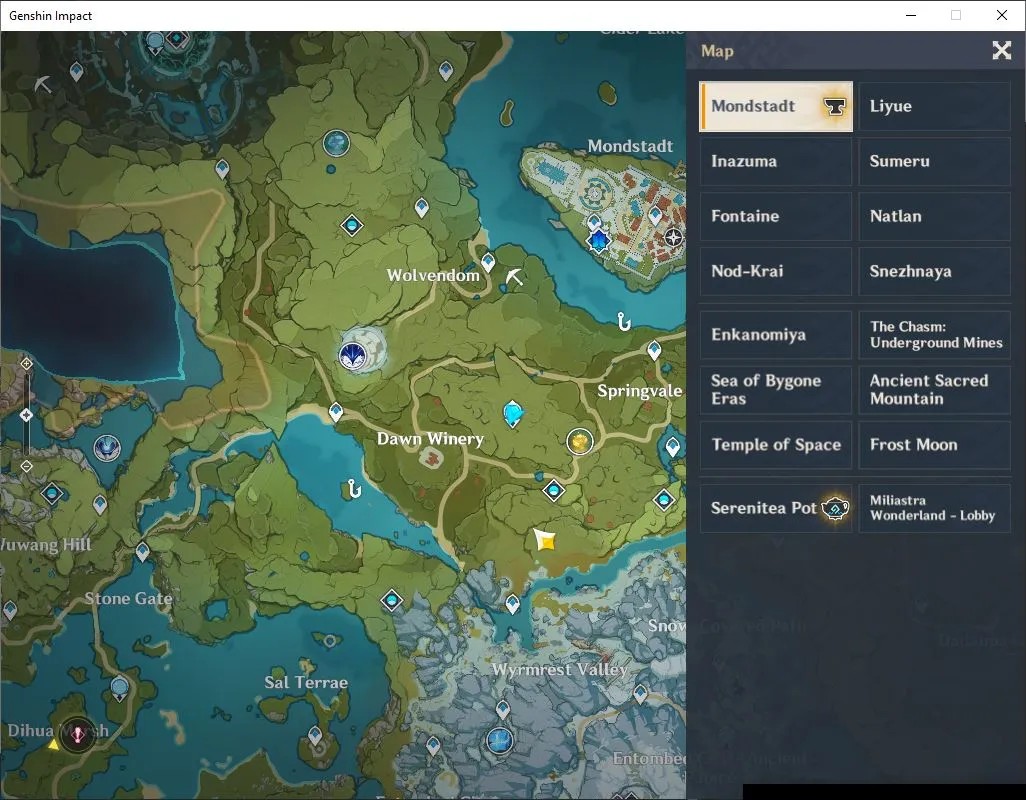Select the Wolvendom boss domain icon
Image resolution: width=1026 pixels, height=800 pixels.
pos(353,356)
